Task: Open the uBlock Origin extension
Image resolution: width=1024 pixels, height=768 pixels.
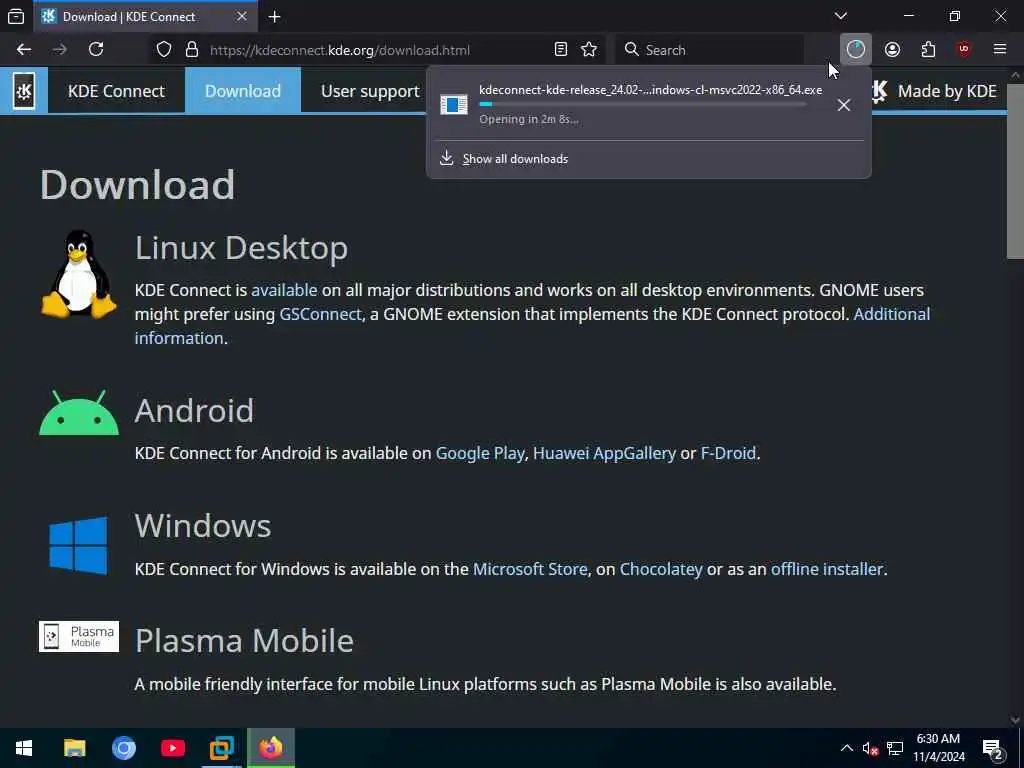Action: click(x=964, y=50)
